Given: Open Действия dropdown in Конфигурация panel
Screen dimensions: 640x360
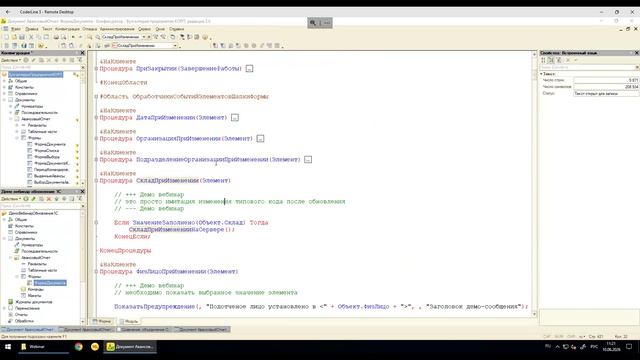Looking at the screenshot, I should (10, 60).
